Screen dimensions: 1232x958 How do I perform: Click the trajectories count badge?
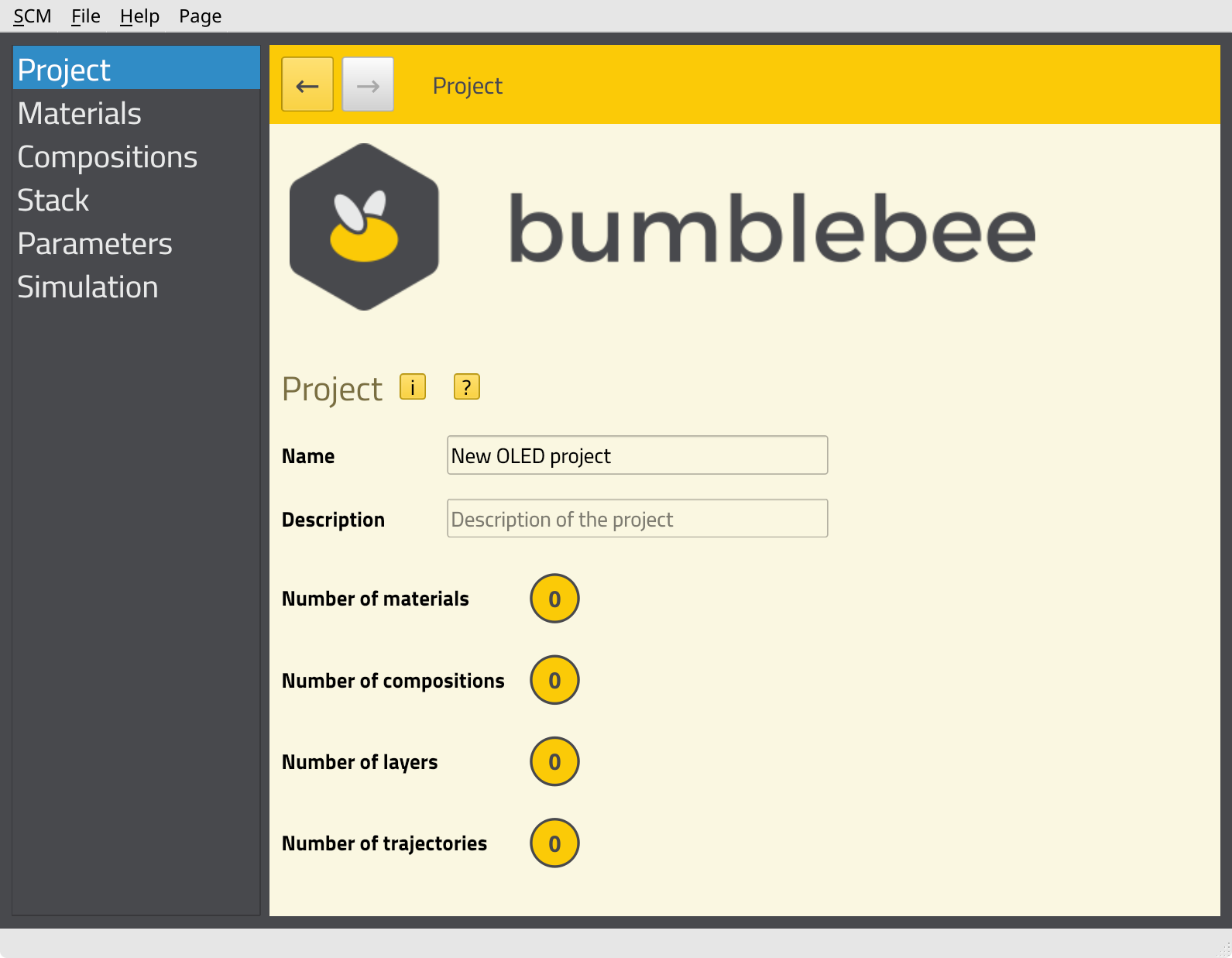click(x=554, y=843)
